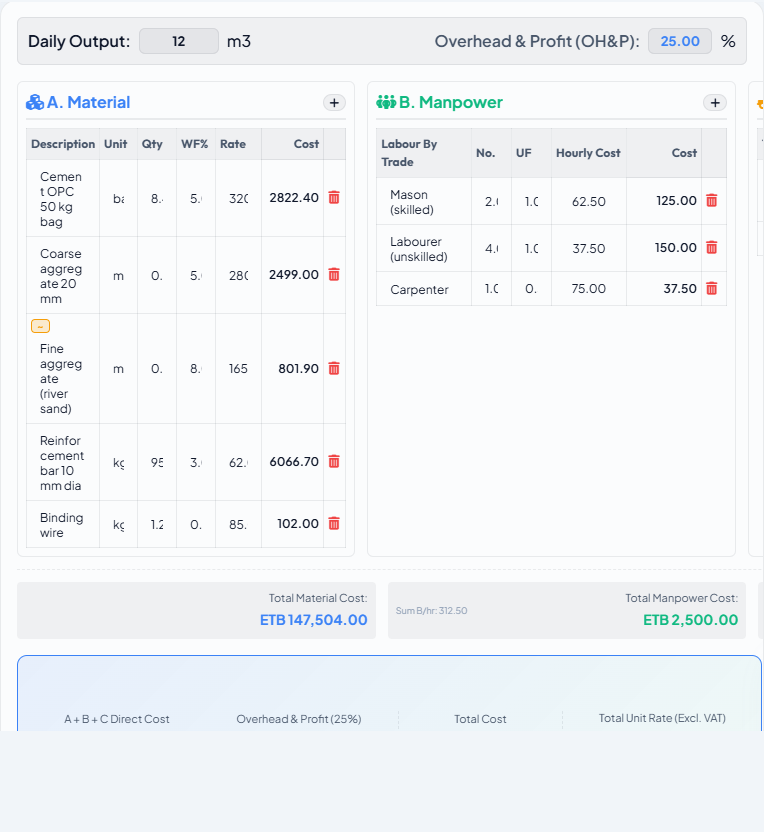
Task: Add a new manpower row with plus button
Action: point(715,102)
